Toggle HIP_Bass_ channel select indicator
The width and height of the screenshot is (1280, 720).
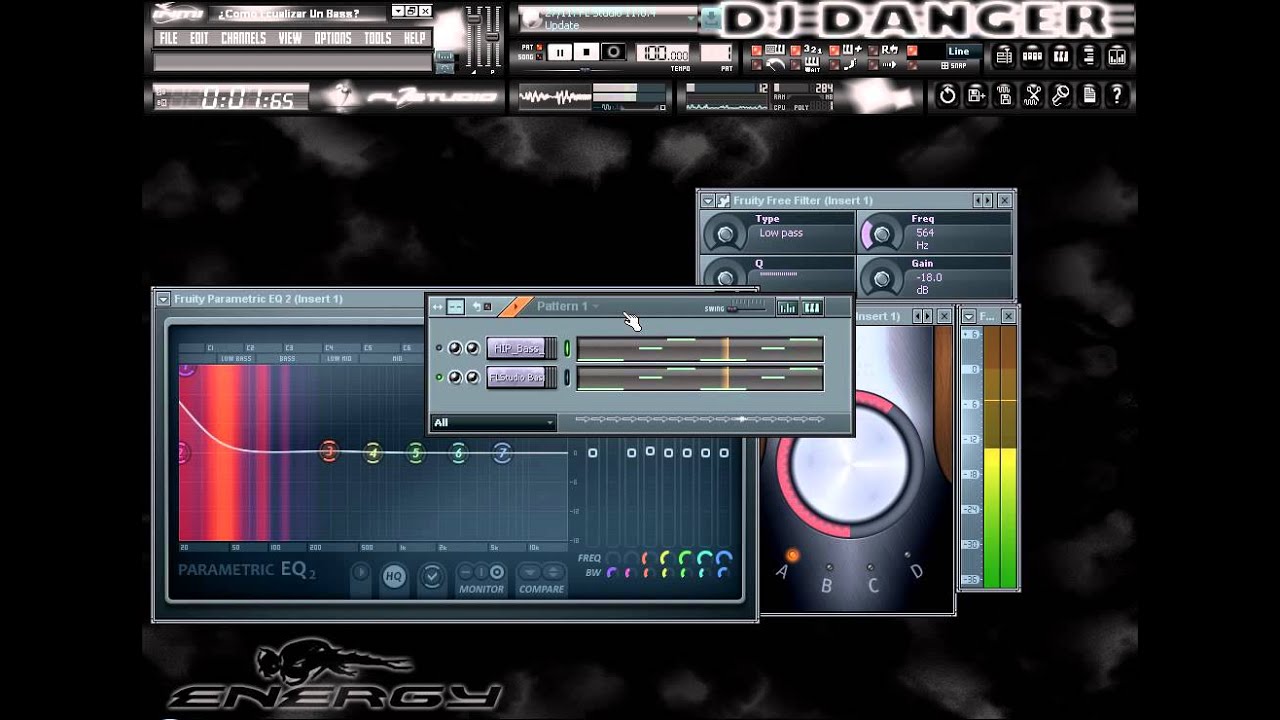pos(567,348)
